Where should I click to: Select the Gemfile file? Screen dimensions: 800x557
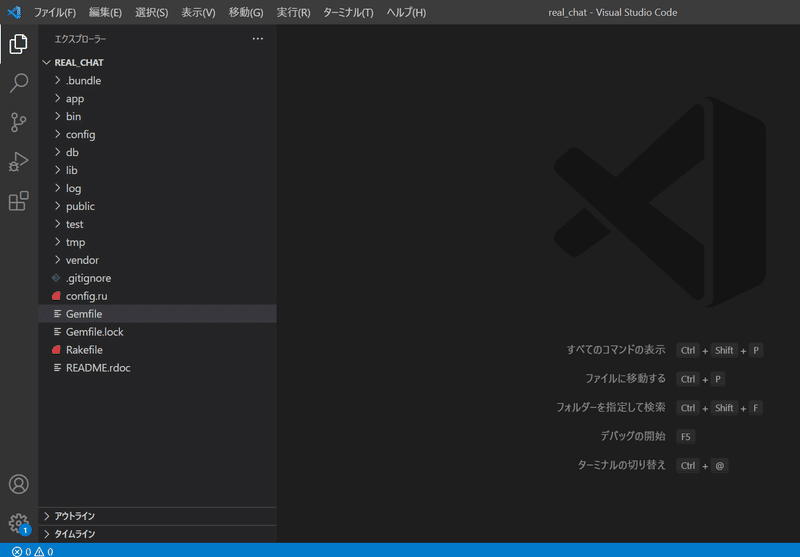click(157, 314)
